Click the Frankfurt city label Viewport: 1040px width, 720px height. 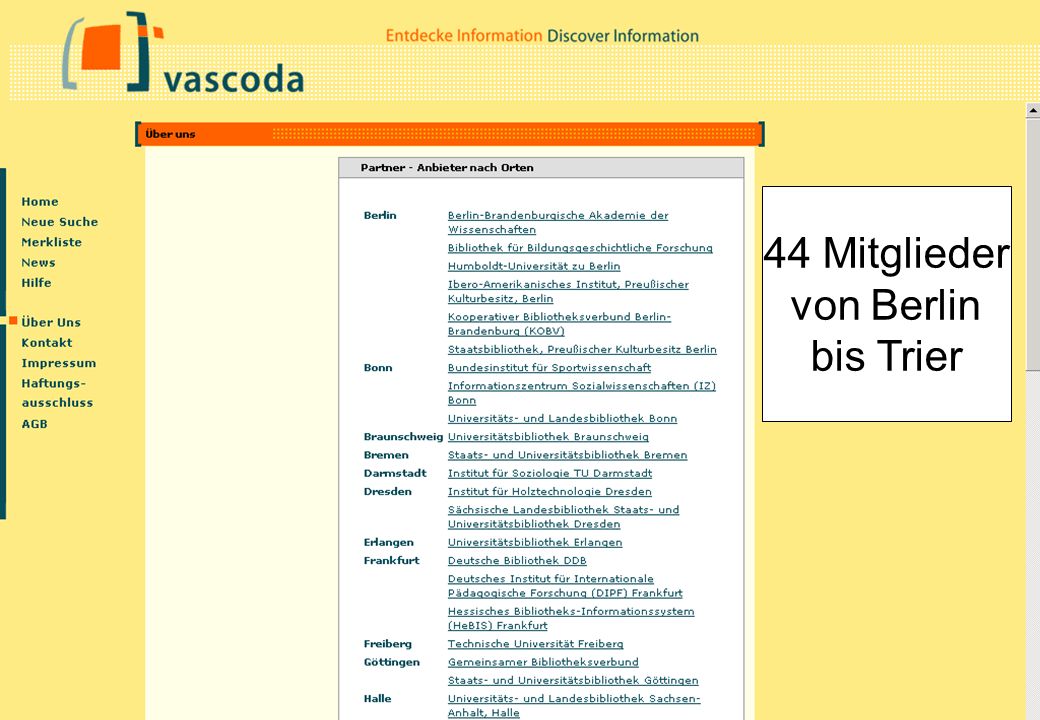point(391,561)
